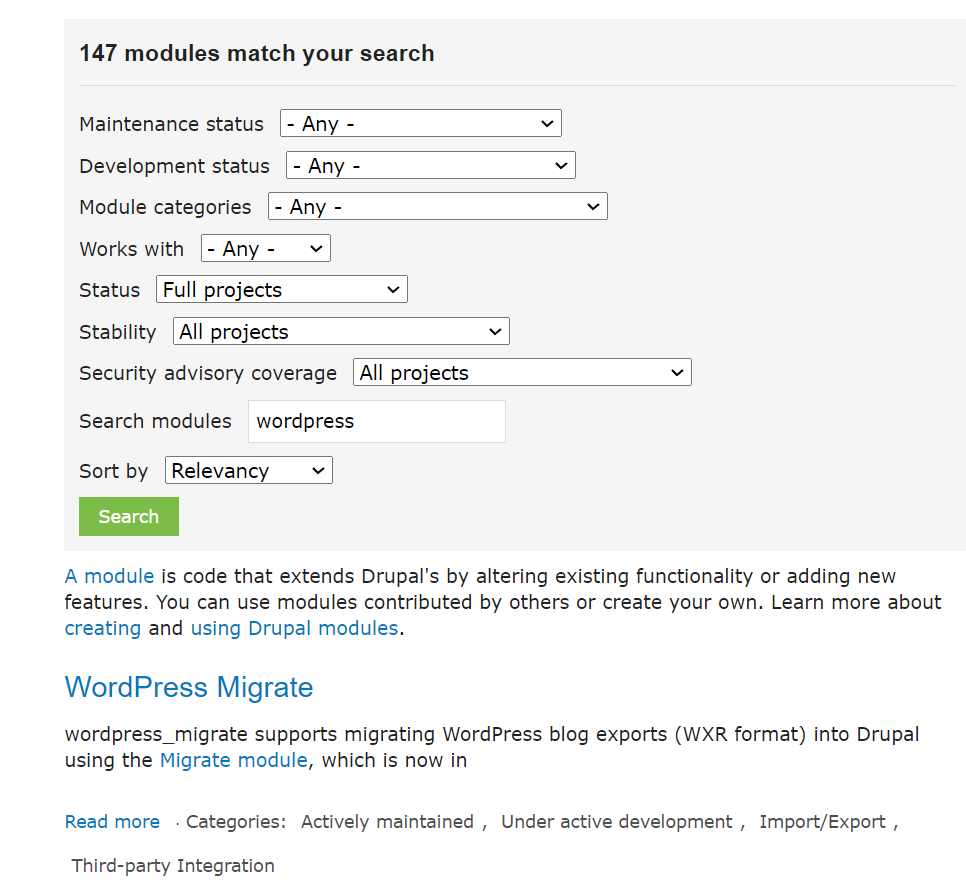The image size is (966, 886).
Task: Click the Development status label
Action: [174, 166]
